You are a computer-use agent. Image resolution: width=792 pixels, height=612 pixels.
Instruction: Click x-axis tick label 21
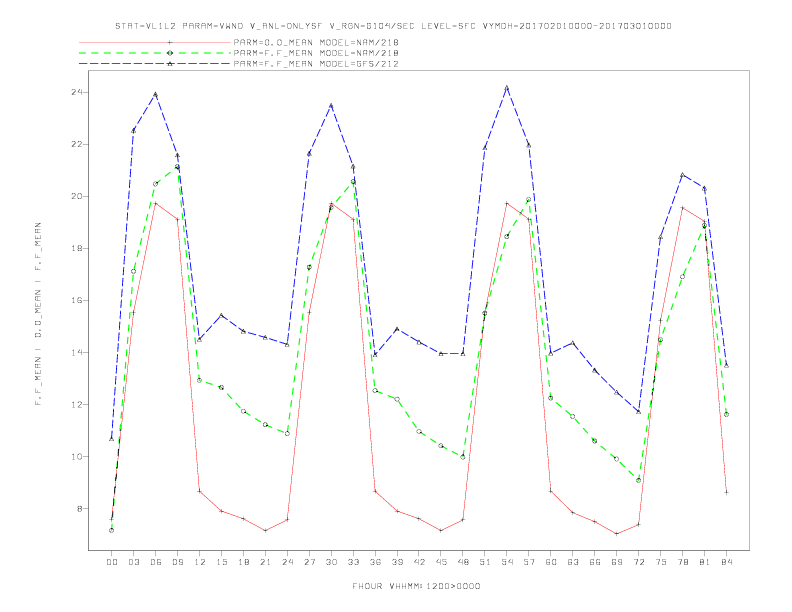pos(265,562)
